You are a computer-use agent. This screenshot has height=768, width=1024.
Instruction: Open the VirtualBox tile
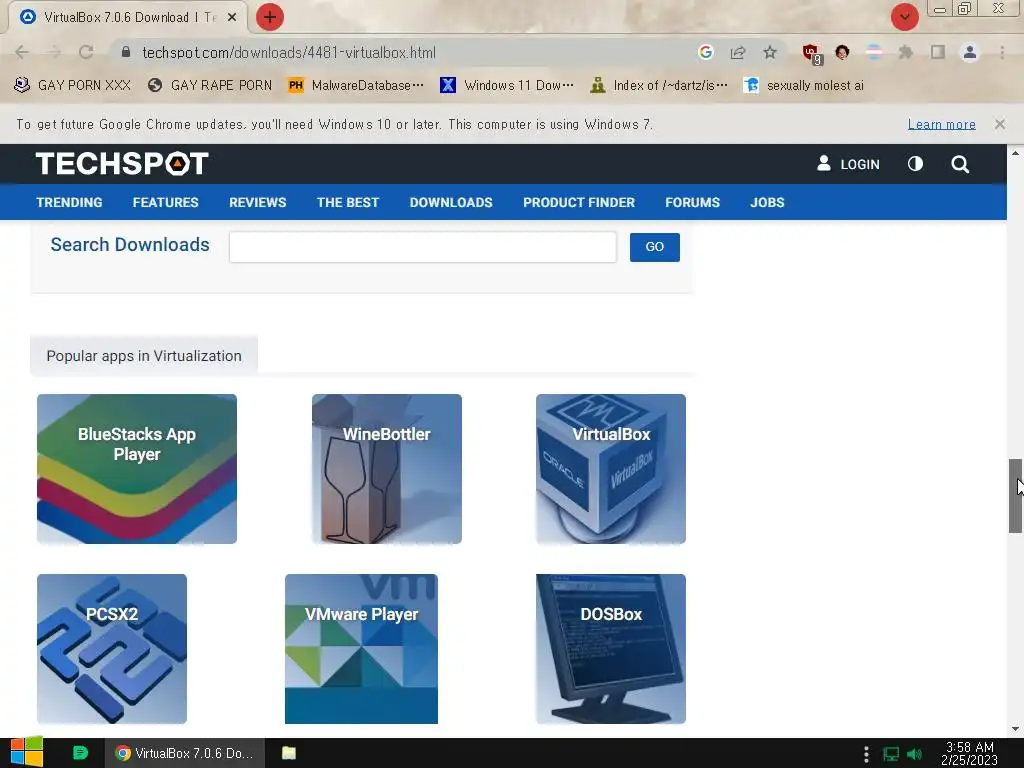click(x=611, y=468)
